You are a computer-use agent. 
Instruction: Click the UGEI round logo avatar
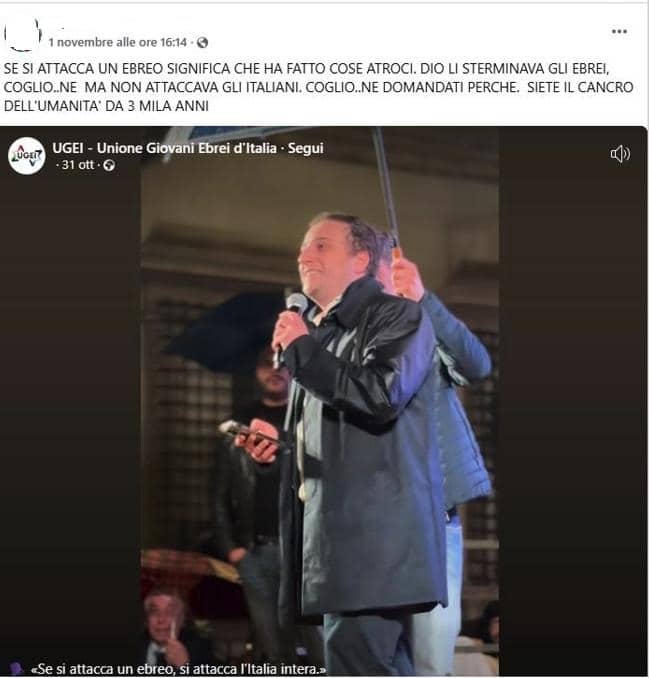[x=27, y=156]
